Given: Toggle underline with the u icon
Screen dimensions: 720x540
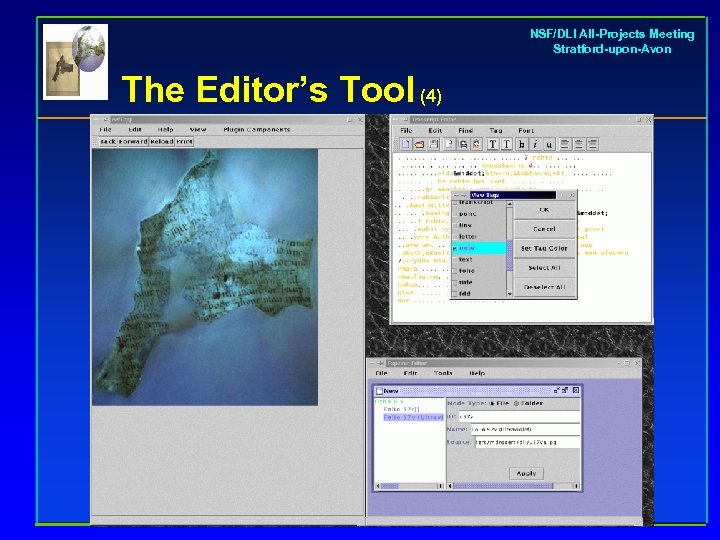Looking at the screenshot, I should pos(549,144).
